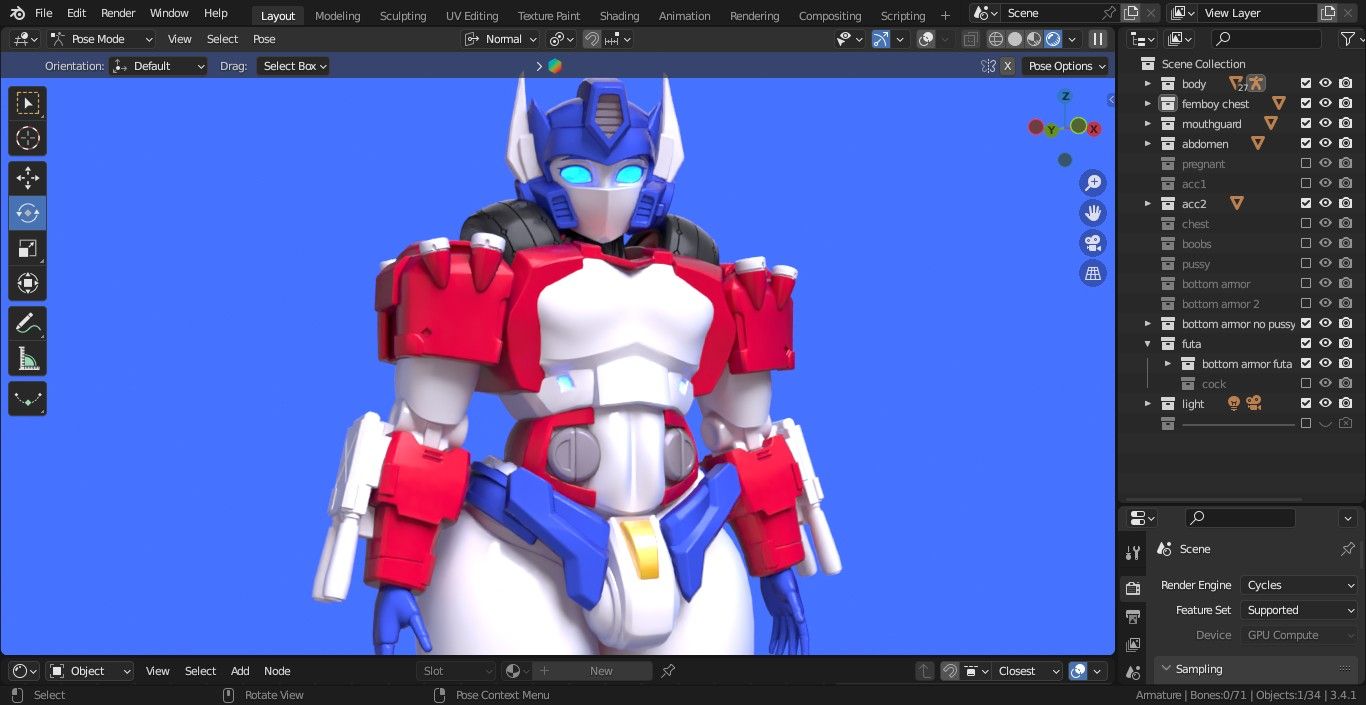Click the pan view hand gizmo
Viewport: 1366px width, 705px height.
pyautogui.click(x=1093, y=213)
